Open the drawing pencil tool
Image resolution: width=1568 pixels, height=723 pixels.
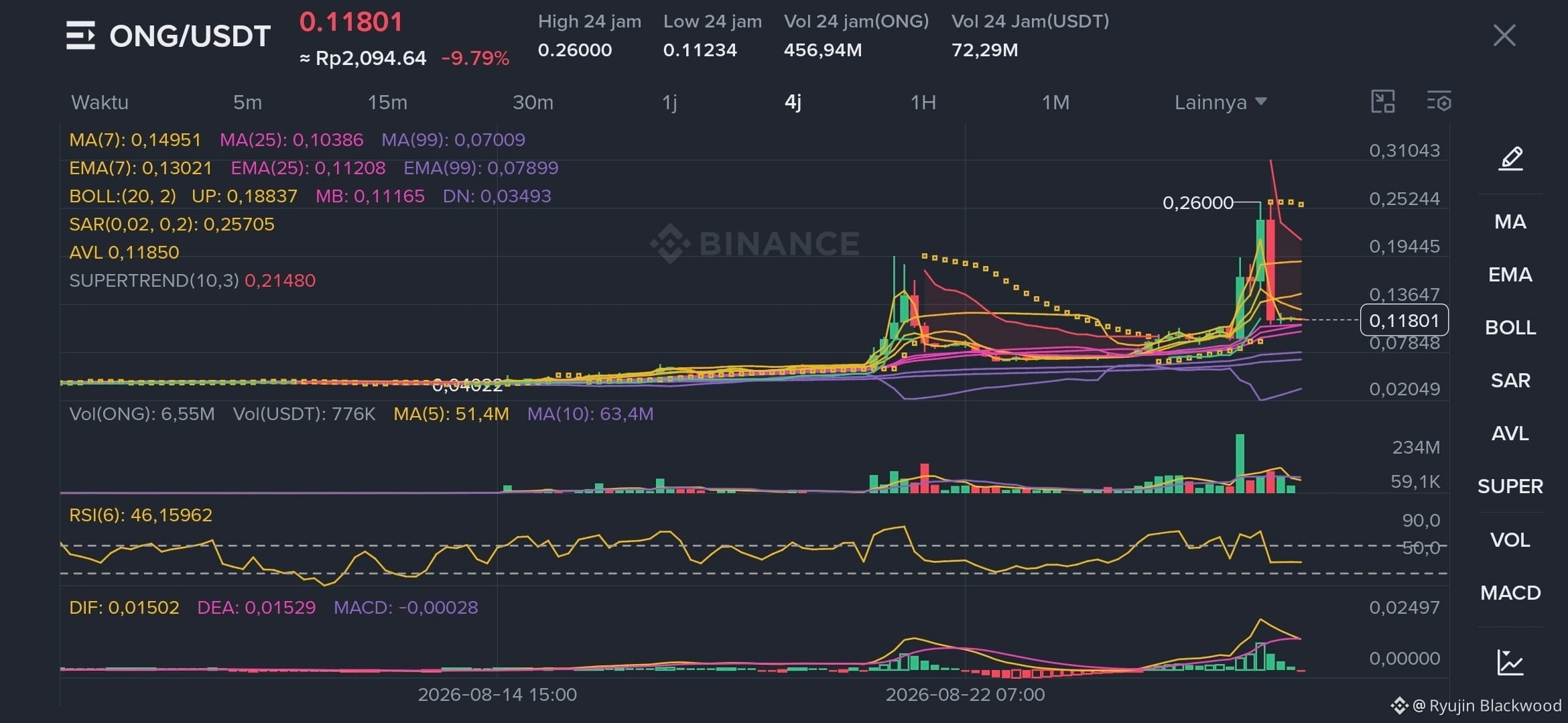tap(1510, 159)
